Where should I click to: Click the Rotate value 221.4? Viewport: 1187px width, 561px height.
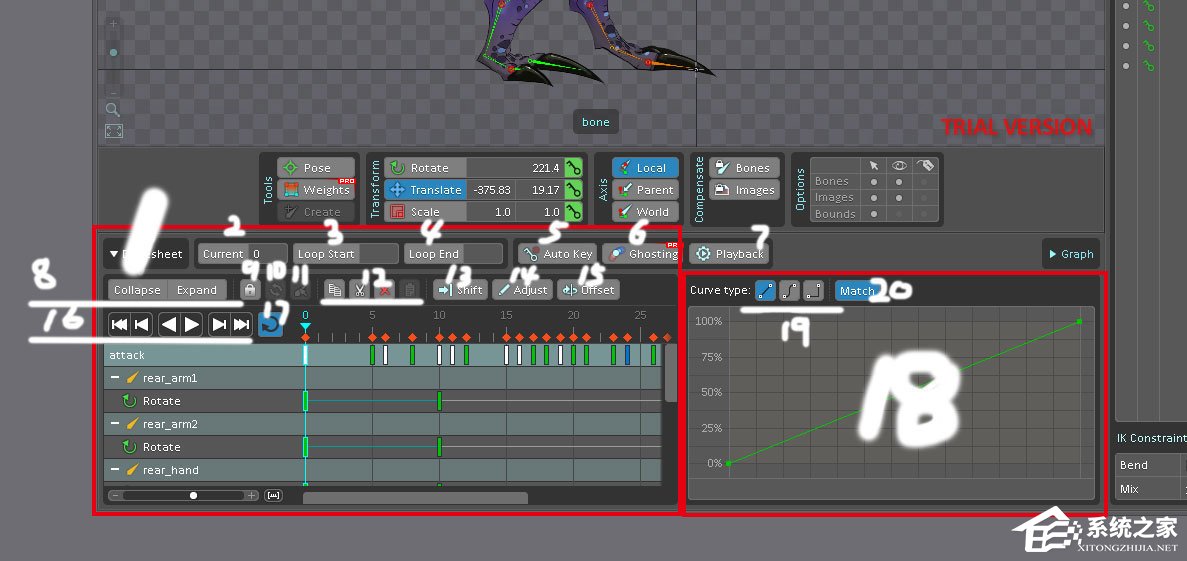pyautogui.click(x=515, y=167)
